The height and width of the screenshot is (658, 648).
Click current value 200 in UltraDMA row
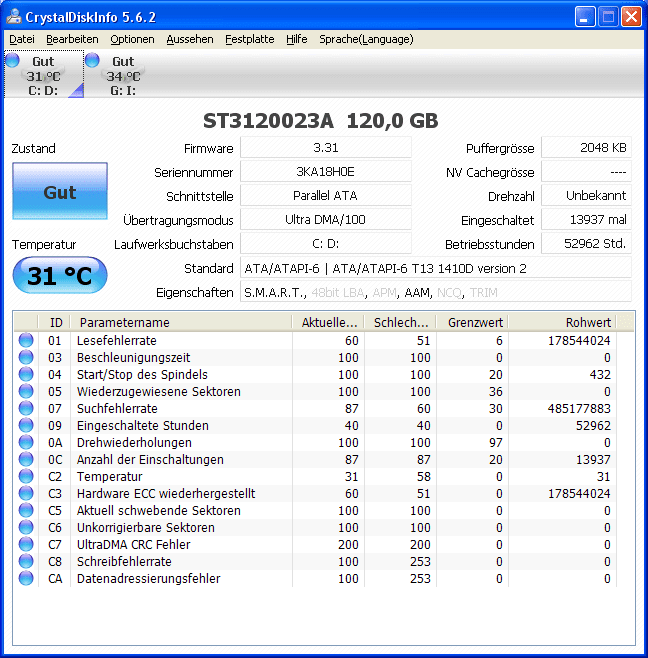(x=348, y=544)
